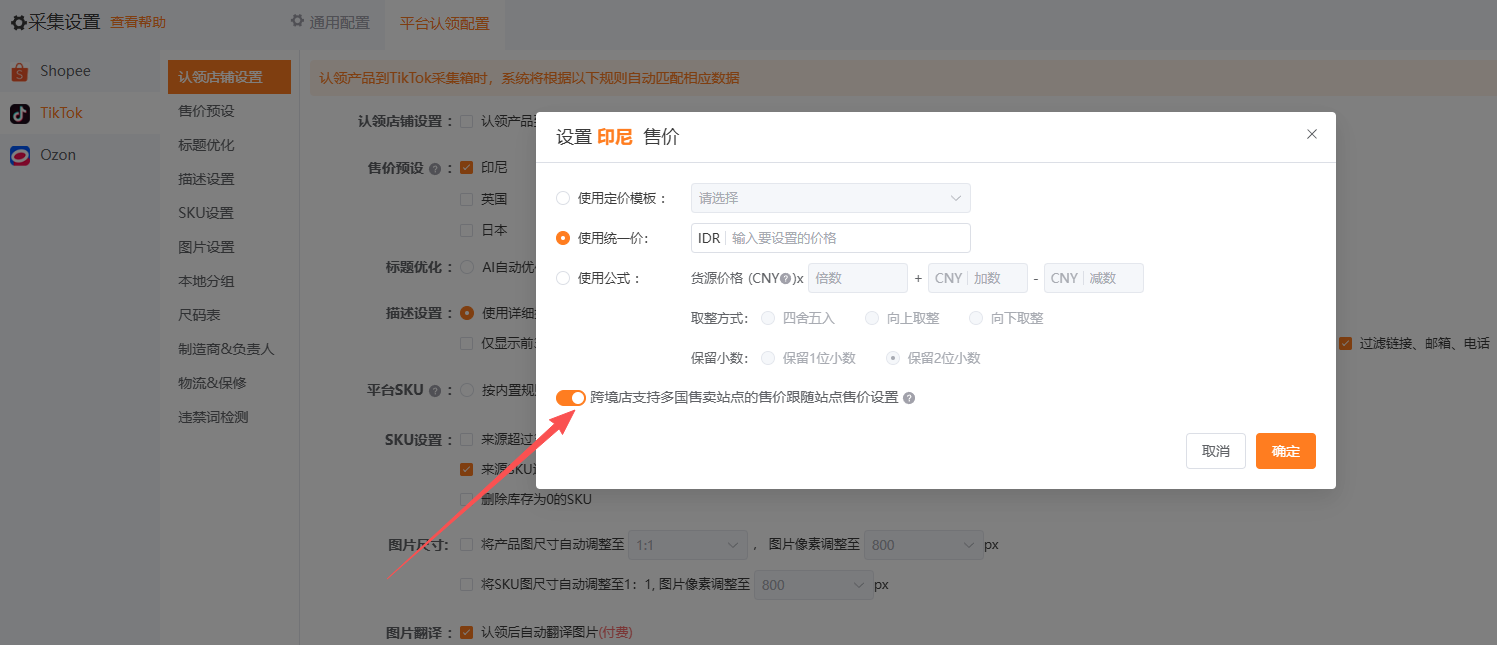Select 保留1位小数 option
This screenshot has width=1497, height=645.
(768, 358)
